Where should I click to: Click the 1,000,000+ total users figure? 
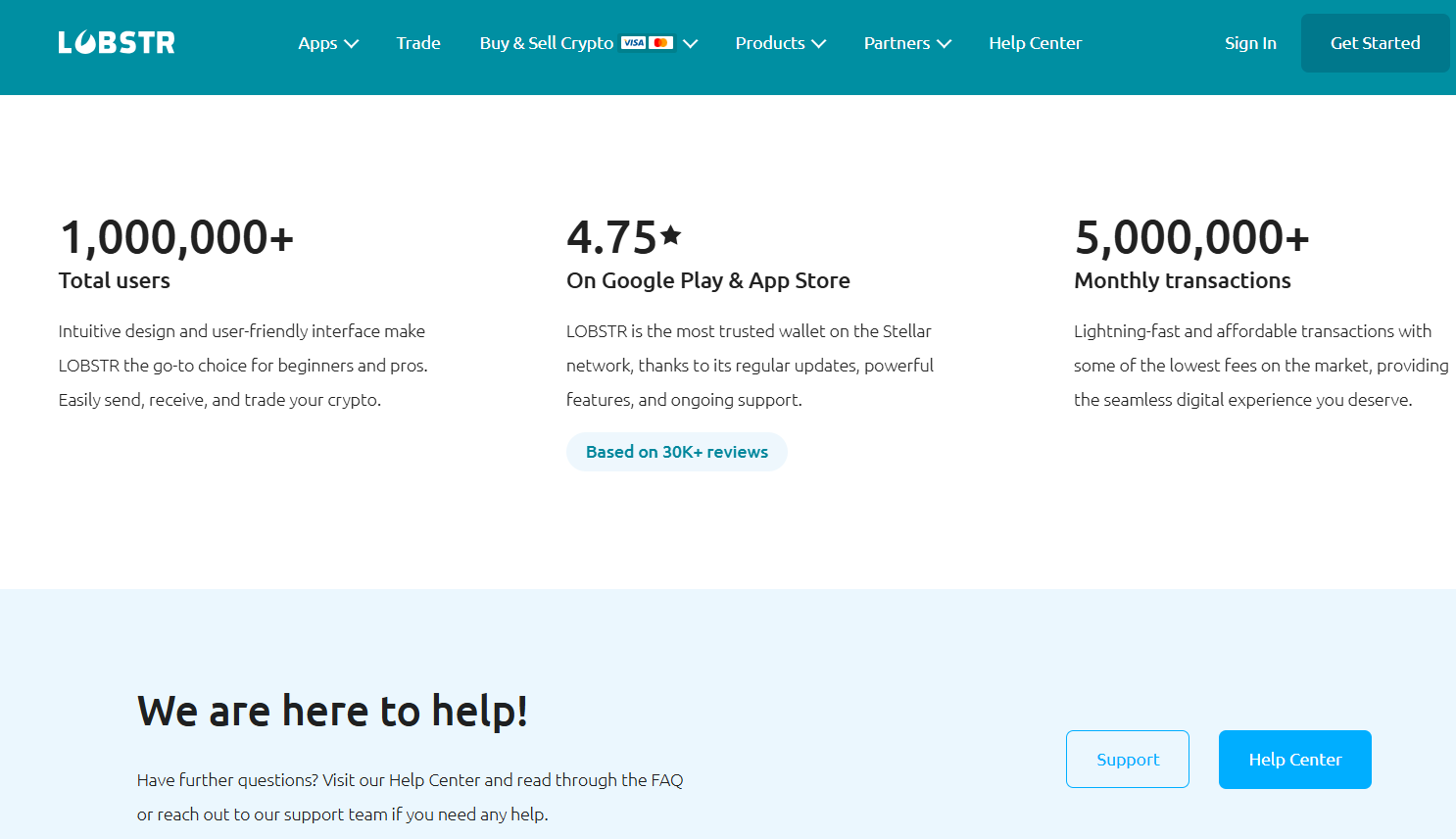176,237
